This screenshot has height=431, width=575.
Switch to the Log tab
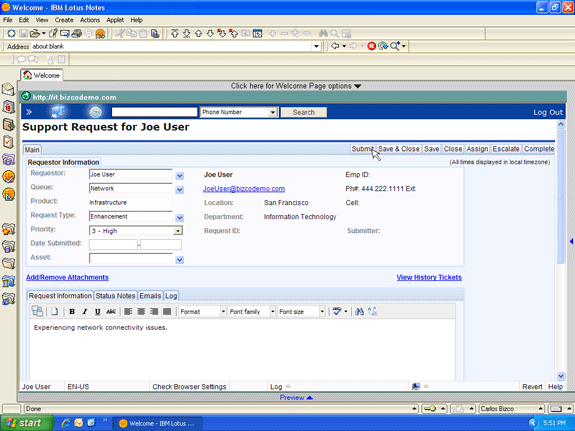(x=171, y=296)
